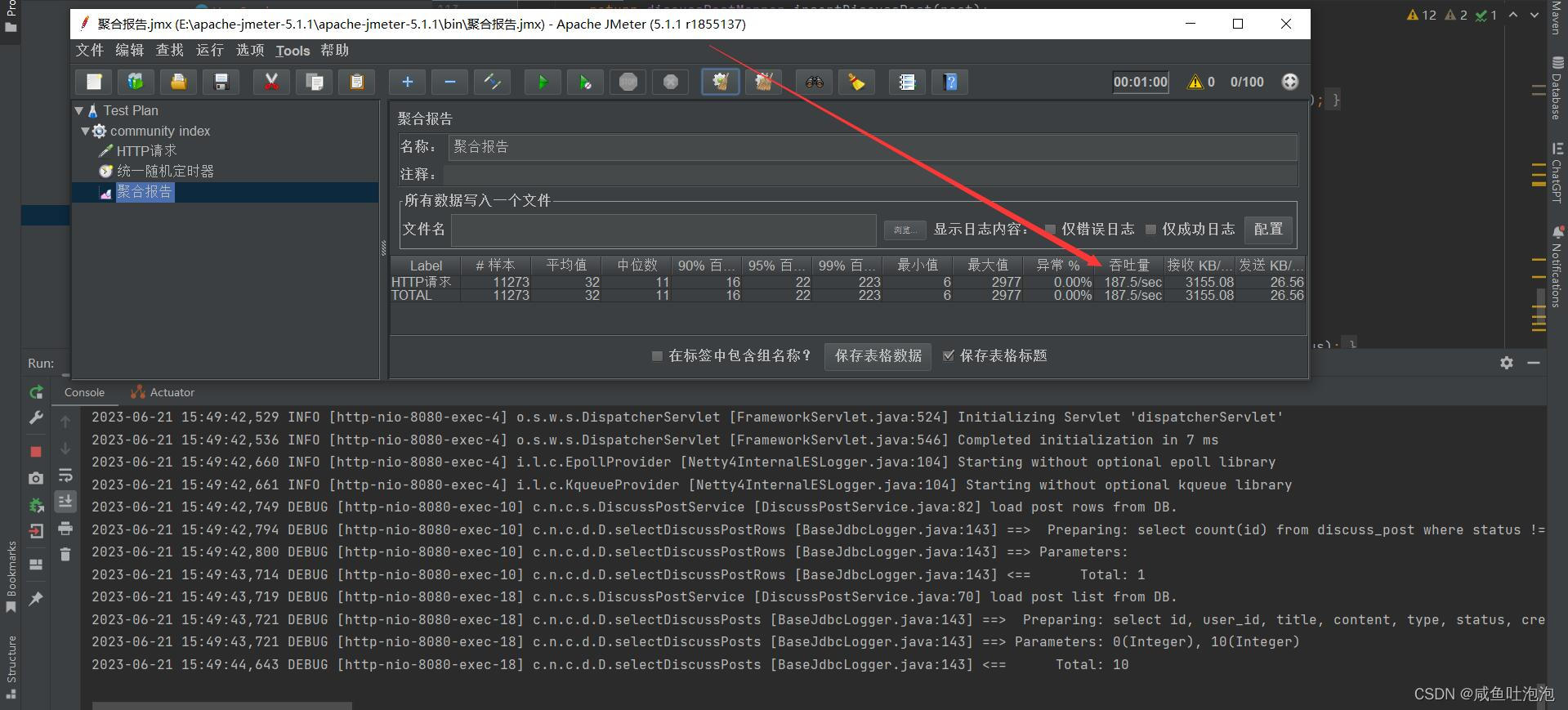
Task: Open the 运行 (Run) menu
Action: (210, 51)
